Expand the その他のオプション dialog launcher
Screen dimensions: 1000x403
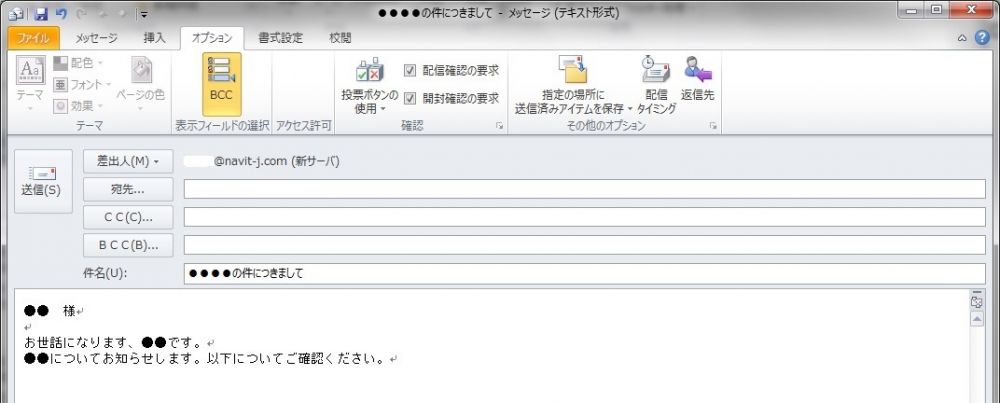713,127
